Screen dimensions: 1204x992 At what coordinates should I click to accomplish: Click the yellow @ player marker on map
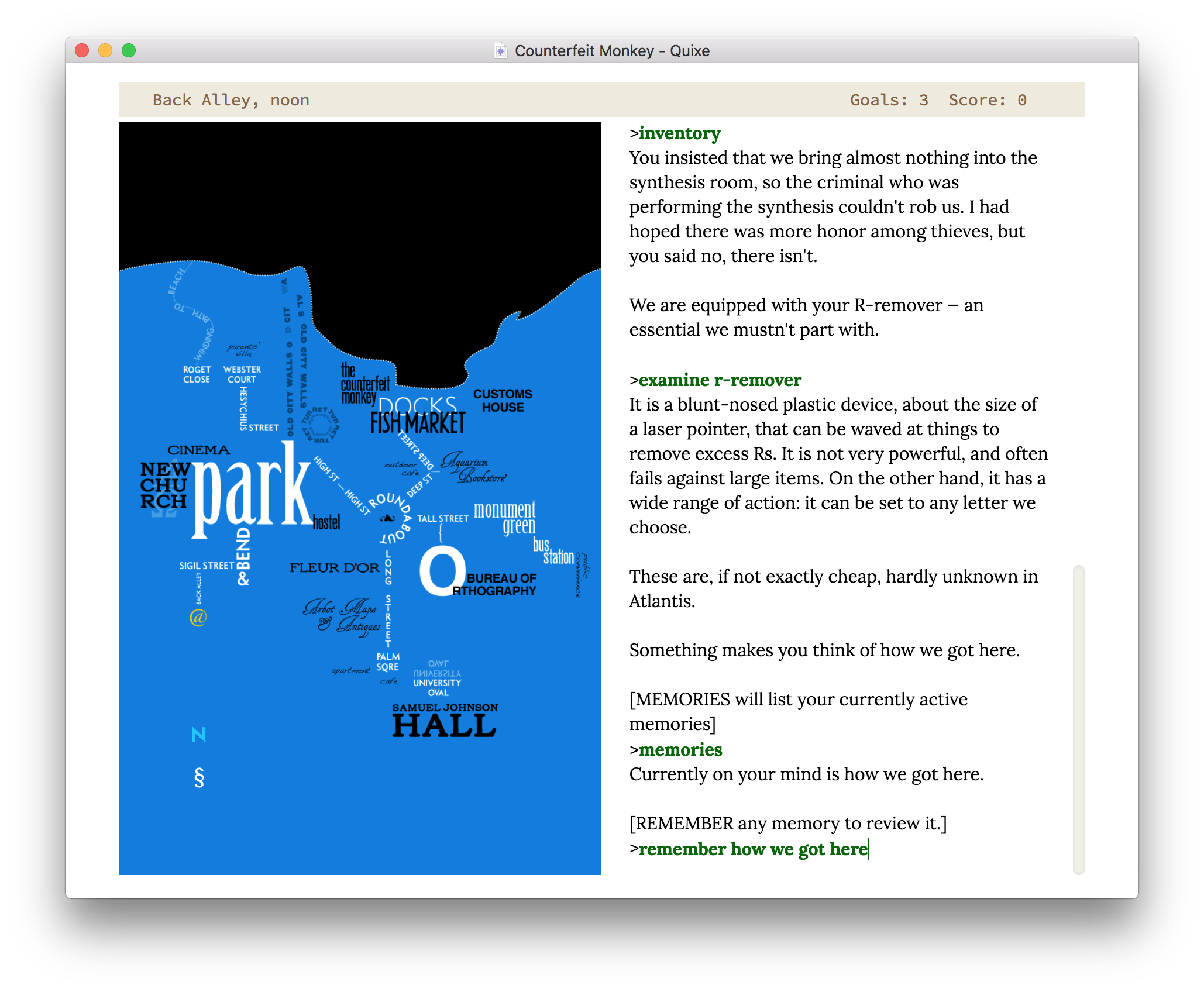(198, 617)
